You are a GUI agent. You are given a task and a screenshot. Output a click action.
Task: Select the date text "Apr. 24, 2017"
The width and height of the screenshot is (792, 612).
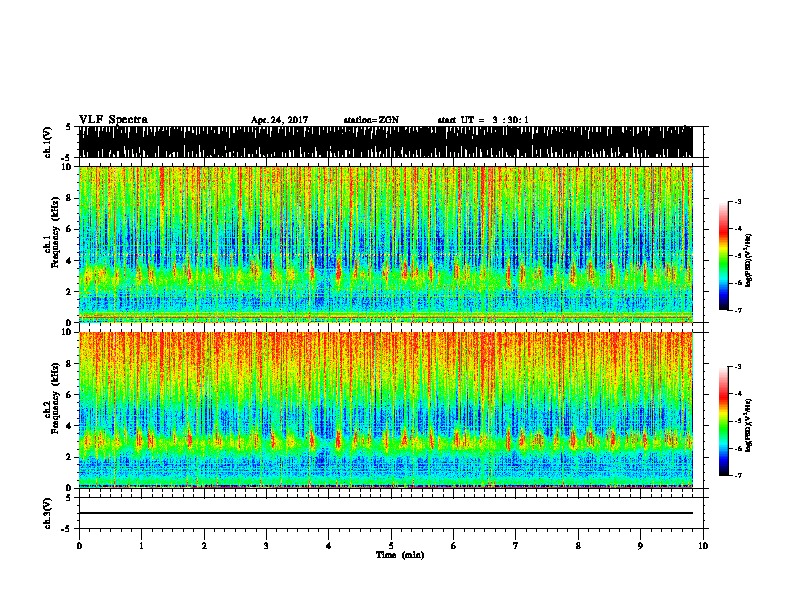click(279, 120)
